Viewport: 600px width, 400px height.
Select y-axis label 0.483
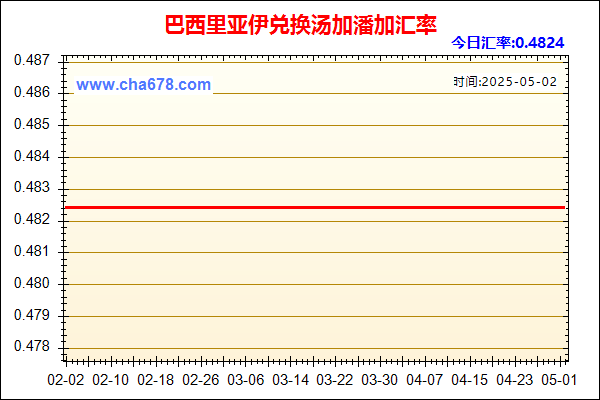(32, 188)
